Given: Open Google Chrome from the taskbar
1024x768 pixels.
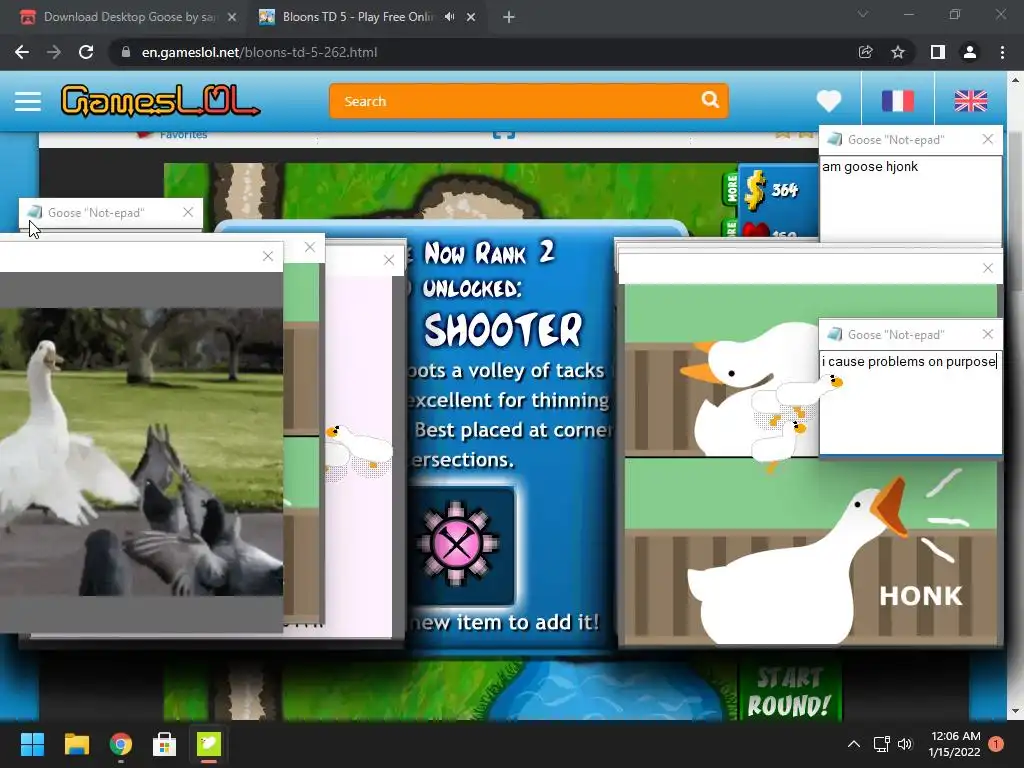Looking at the screenshot, I should click(121, 744).
